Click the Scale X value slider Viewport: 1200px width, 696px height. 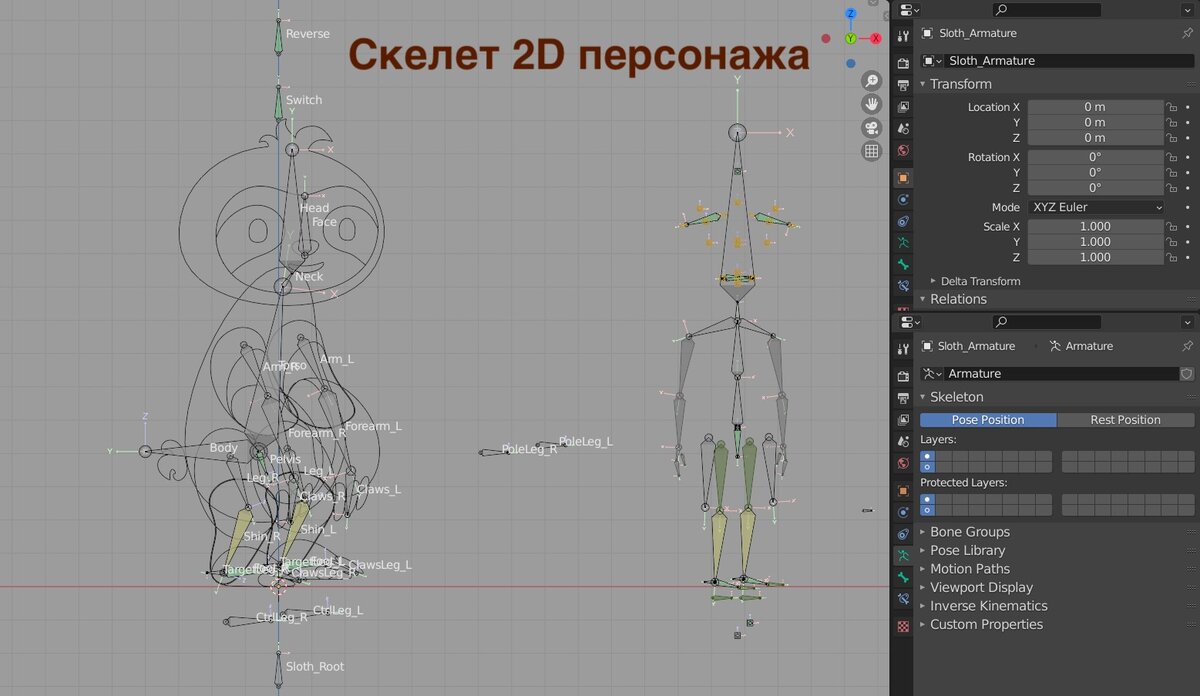click(x=1095, y=226)
